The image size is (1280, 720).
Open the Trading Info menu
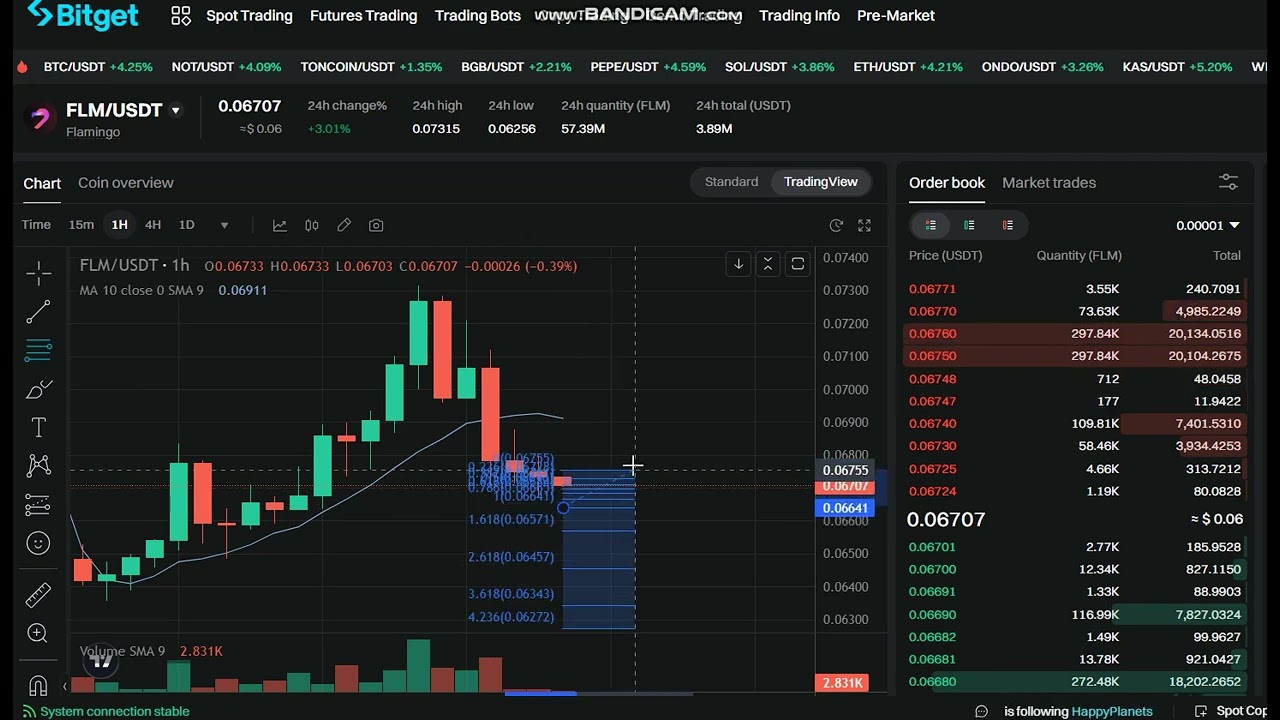click(x=799, y=16)
